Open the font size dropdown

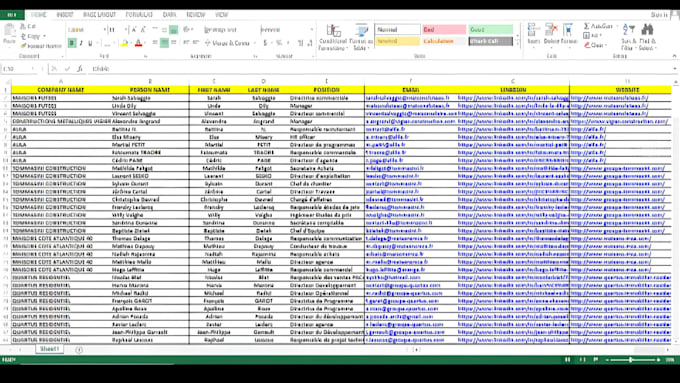click(x=126, y=30)
